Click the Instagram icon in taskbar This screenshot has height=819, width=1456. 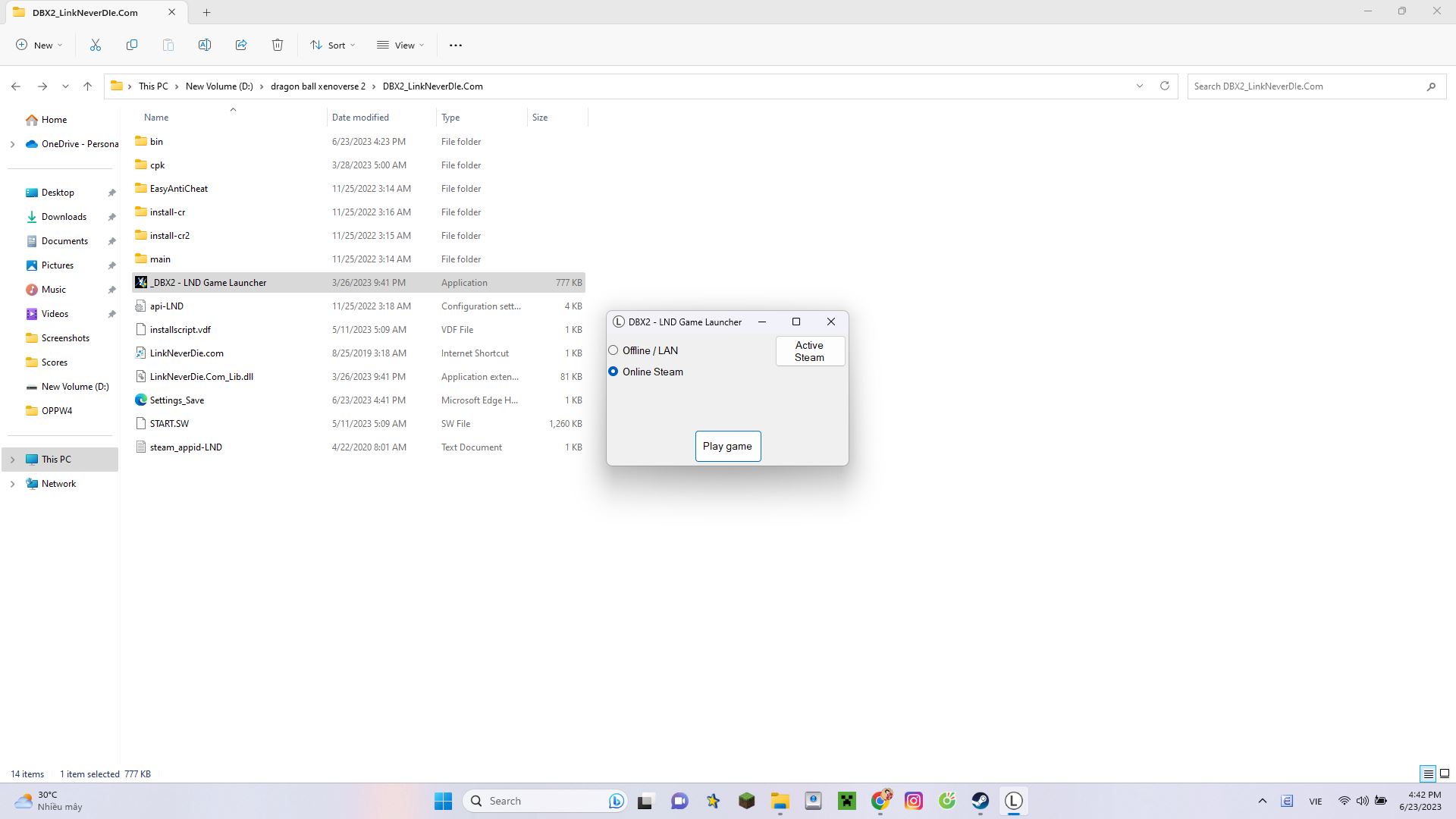pyautogui.click(x=913, y=800)
